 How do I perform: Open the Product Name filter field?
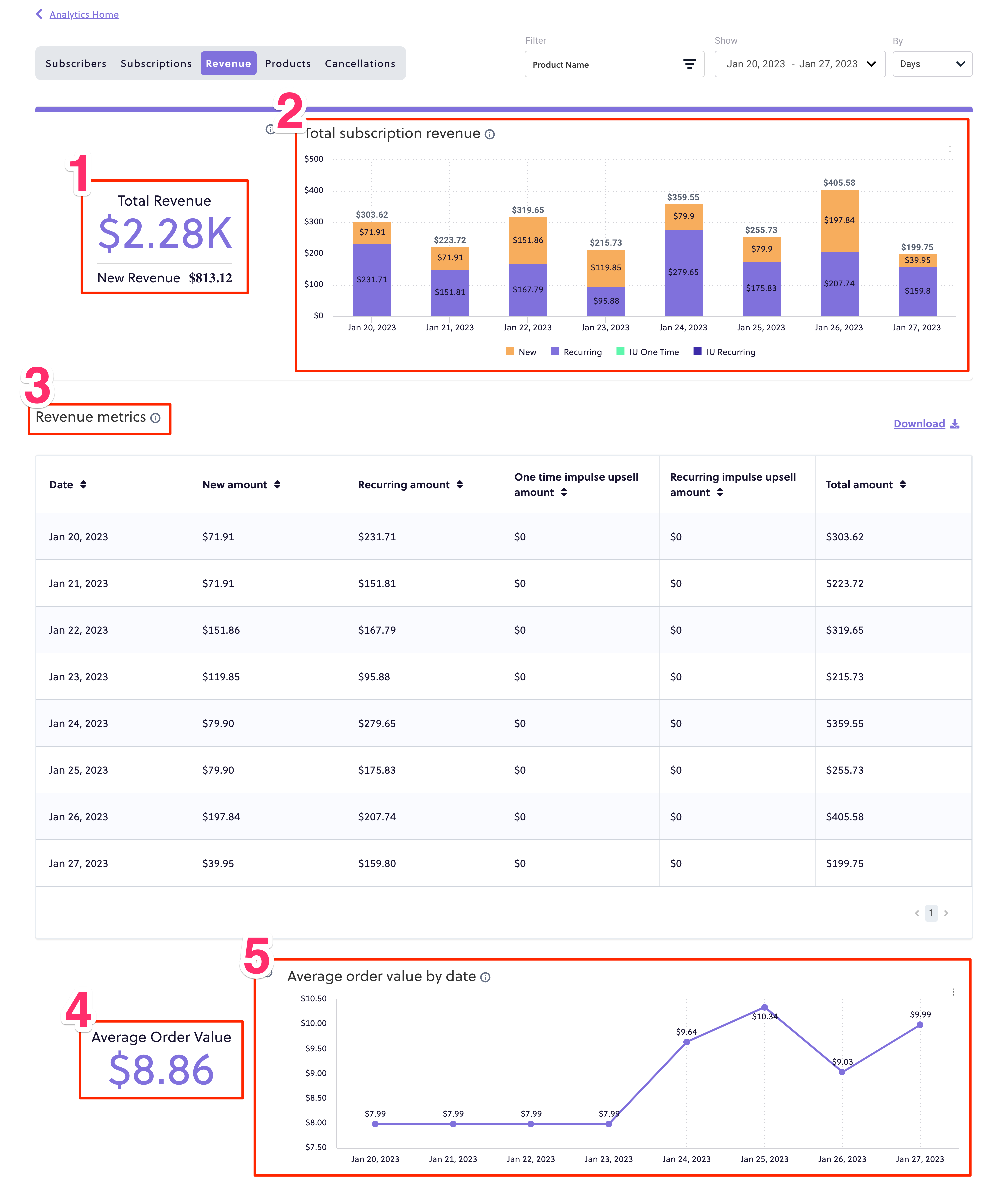coord(606,64)
